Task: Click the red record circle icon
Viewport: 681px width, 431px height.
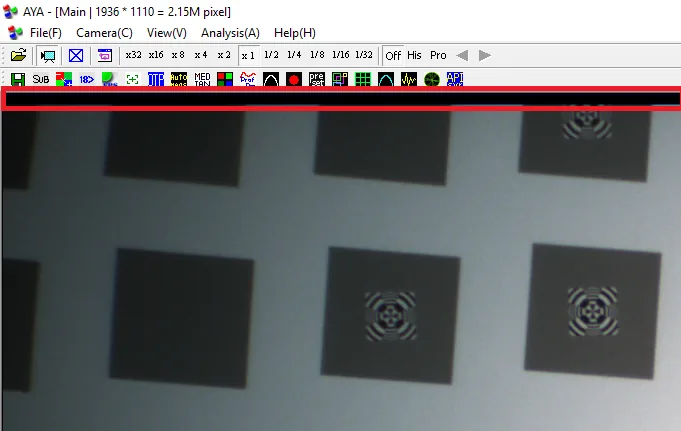Action: pos(294,79)
